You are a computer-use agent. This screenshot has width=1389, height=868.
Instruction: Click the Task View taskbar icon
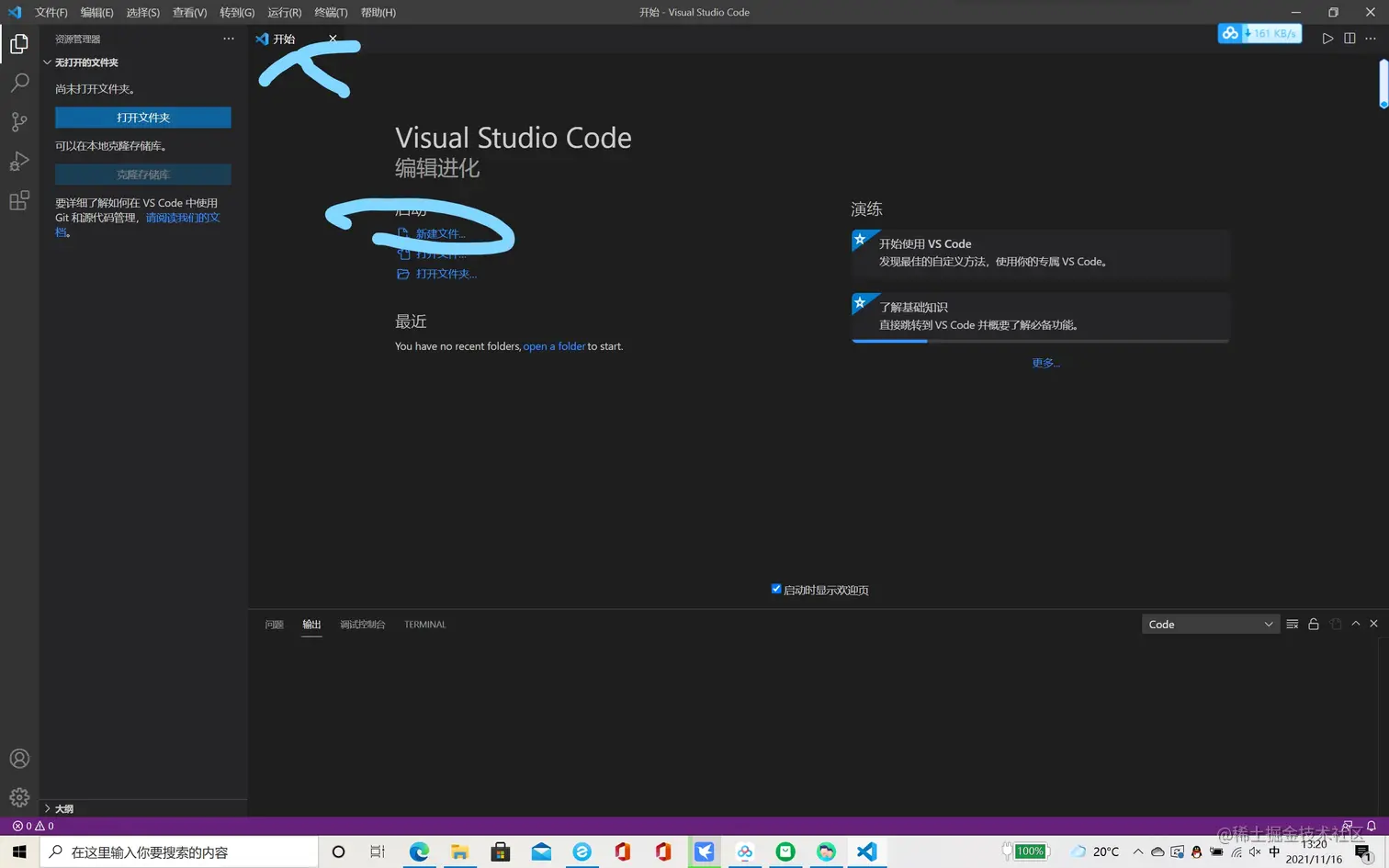(378, 851)
